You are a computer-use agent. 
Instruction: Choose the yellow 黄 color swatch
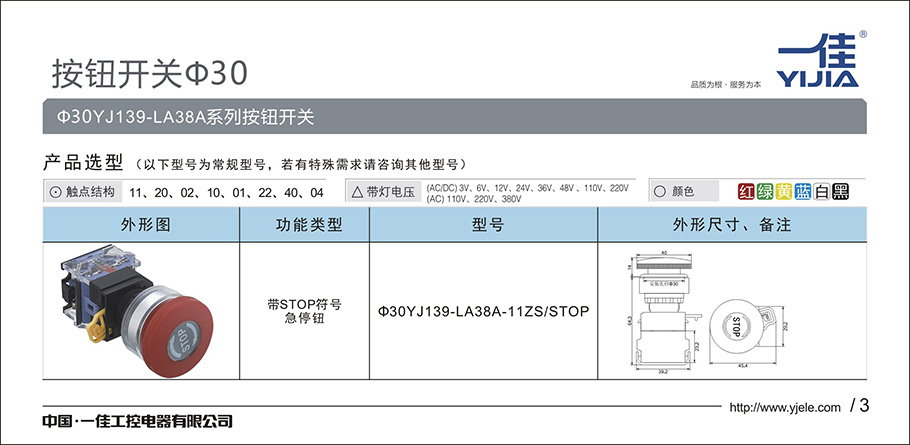783,191
